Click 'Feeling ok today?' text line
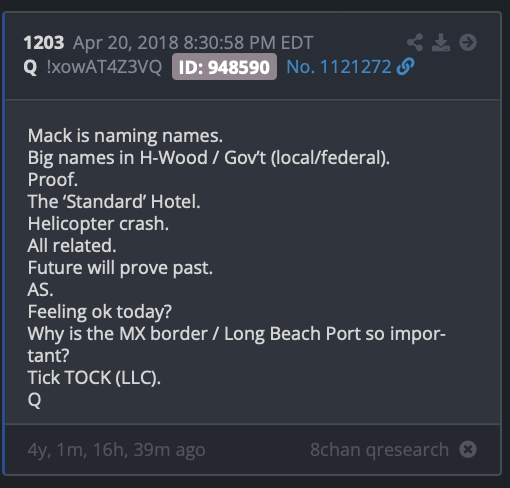 (100, 312)
